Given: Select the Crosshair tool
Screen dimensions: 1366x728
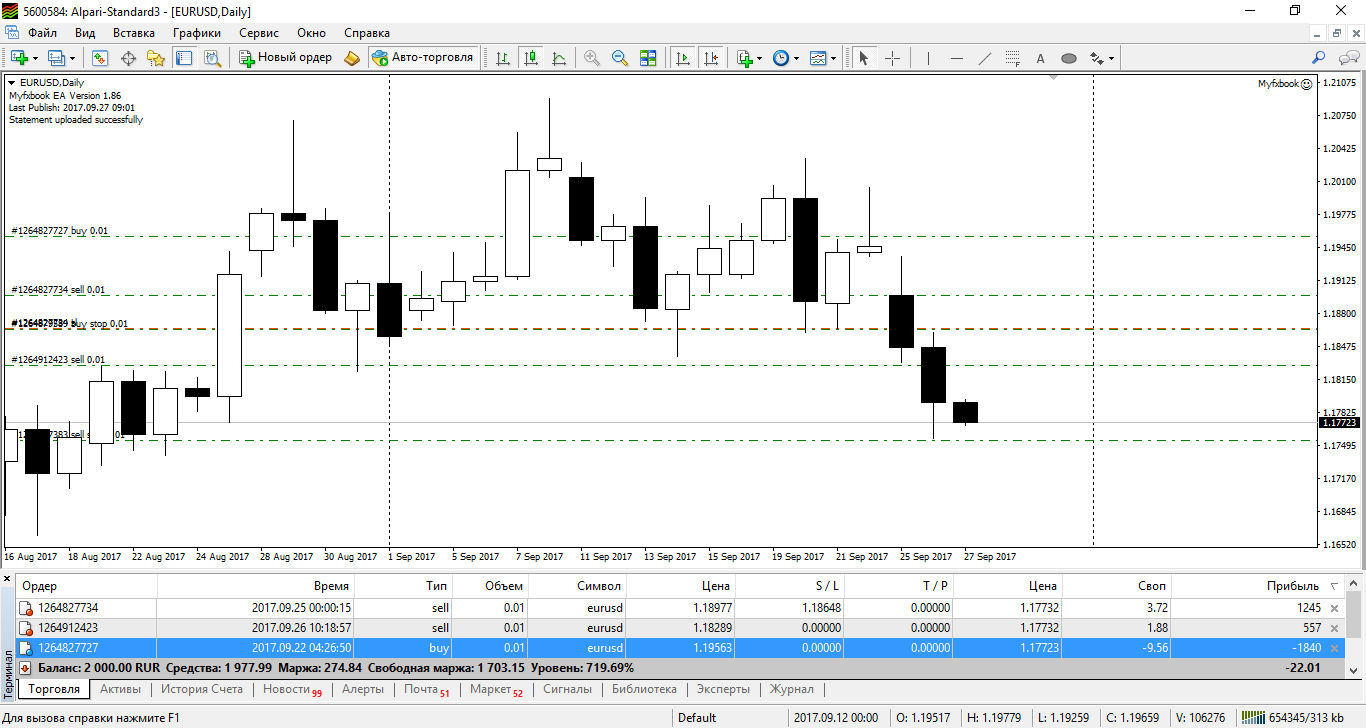Looking at the screenshot, I should click(x=893, y=58).
